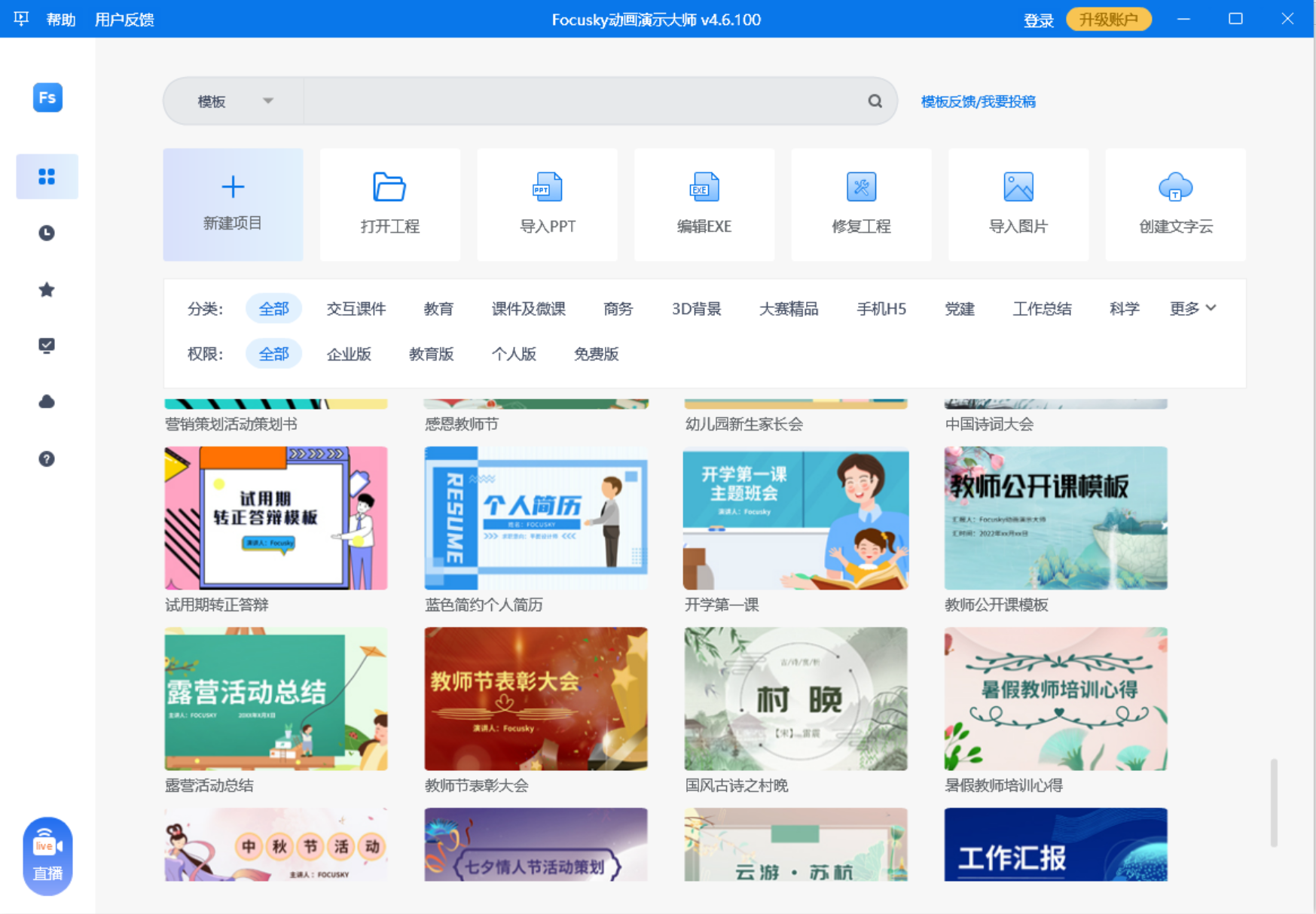Select 课件及微课 category
1316x914 pixels.
pyautogui.click(x=528, y=309)
